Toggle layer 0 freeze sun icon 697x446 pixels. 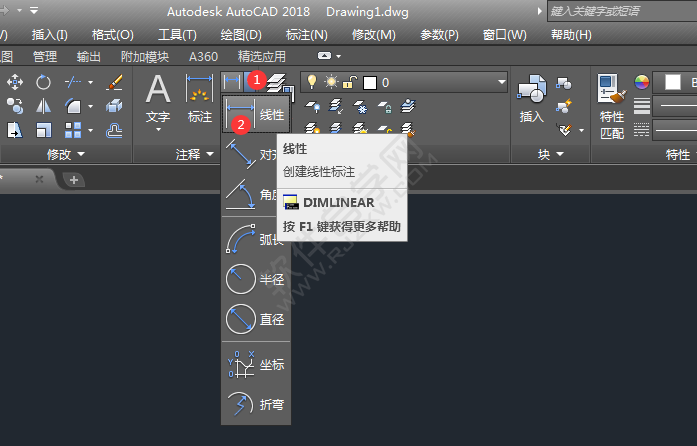coord(331,82)
